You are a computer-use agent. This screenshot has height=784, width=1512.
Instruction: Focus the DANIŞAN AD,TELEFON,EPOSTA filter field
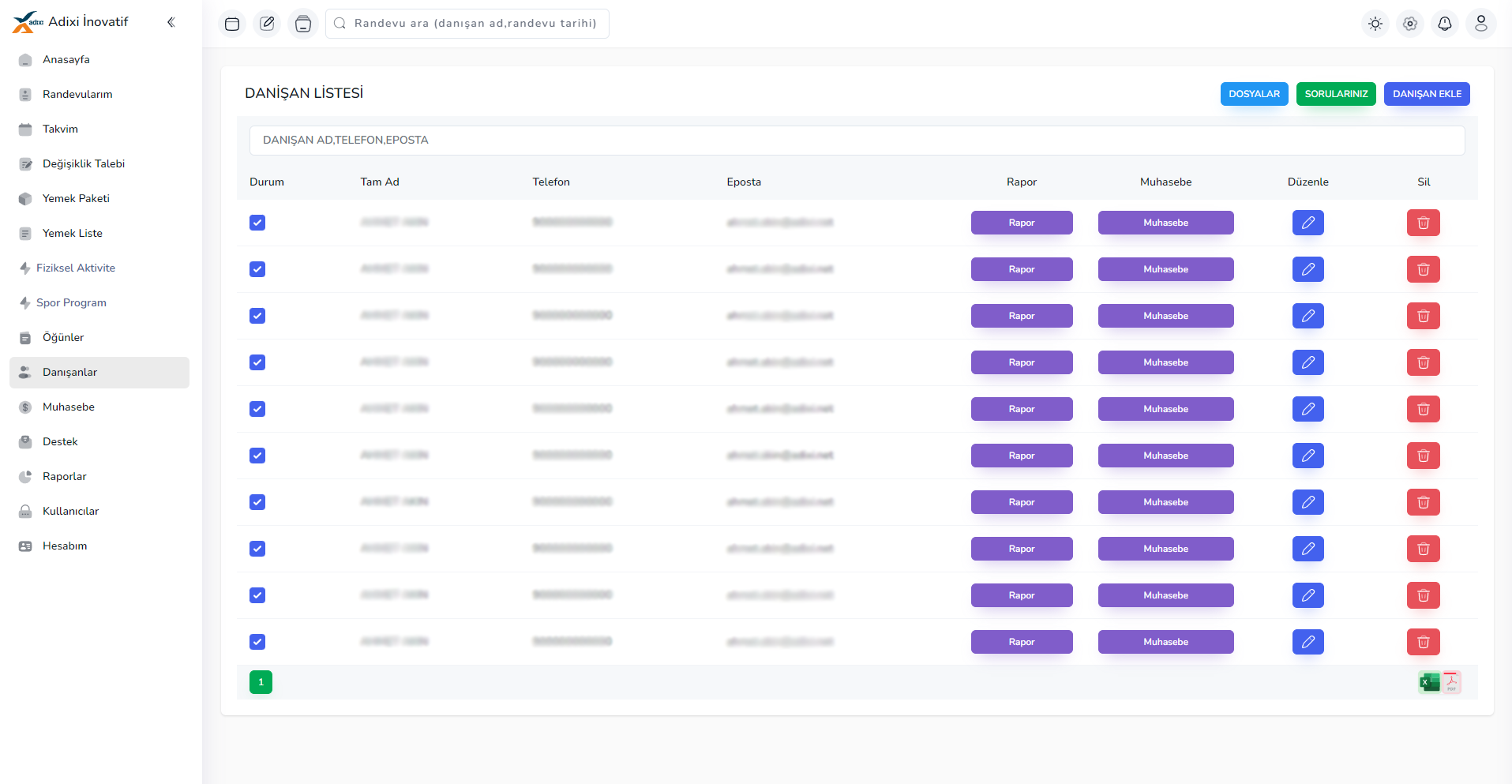[x=857, y=141]
